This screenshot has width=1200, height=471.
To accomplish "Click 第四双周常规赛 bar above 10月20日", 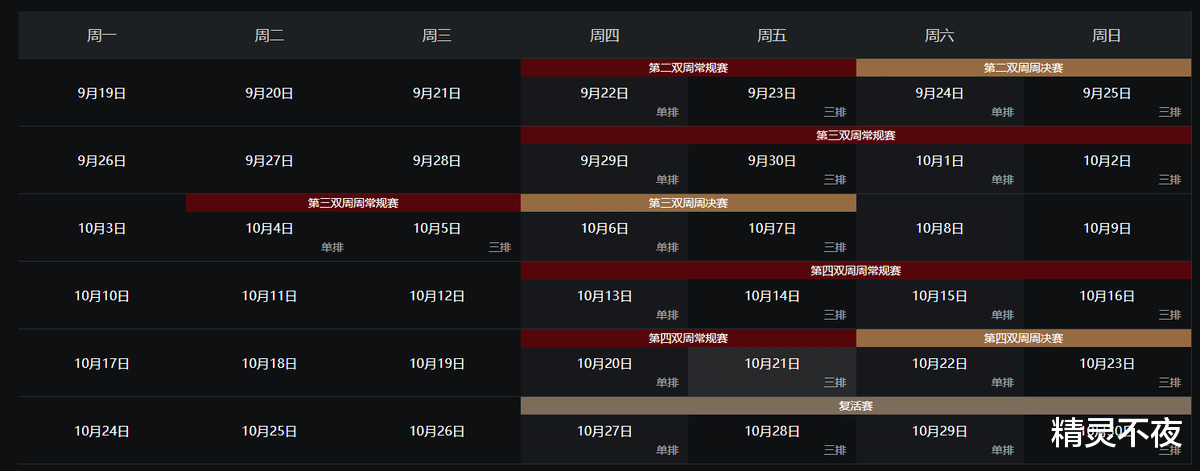I will tap(688, 338).
